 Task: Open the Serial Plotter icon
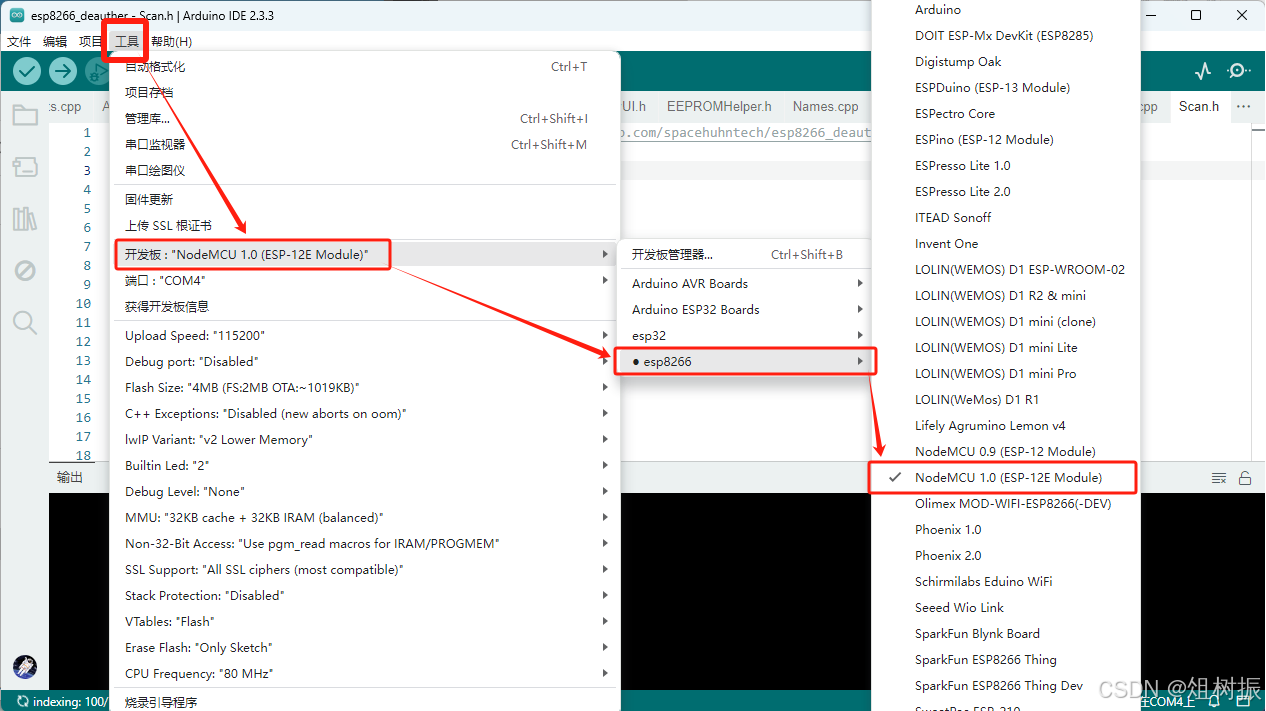tap(1203, 71)
